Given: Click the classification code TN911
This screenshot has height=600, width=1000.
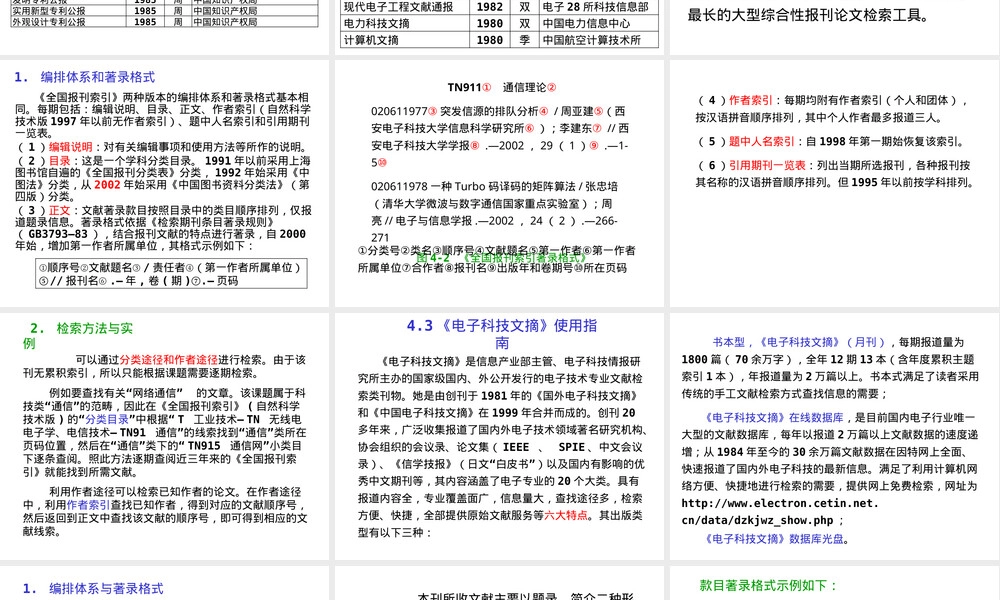Looking at the screenshot, I should click(464, 87).
